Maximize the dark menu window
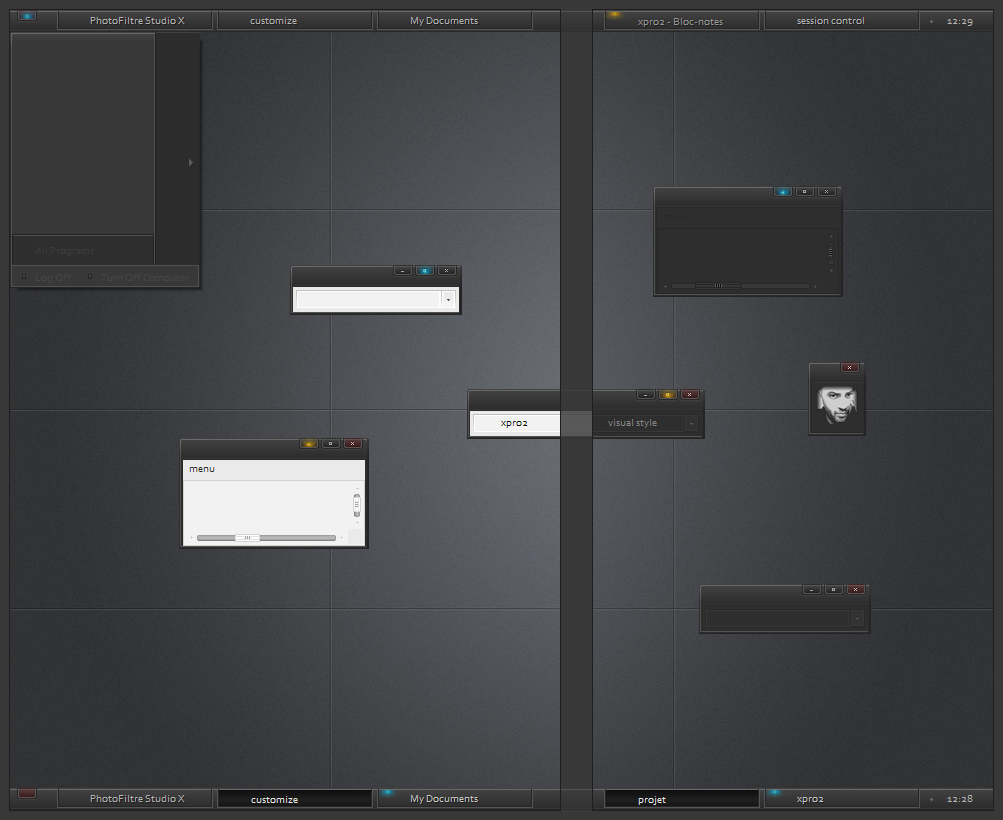 [805, 192]
